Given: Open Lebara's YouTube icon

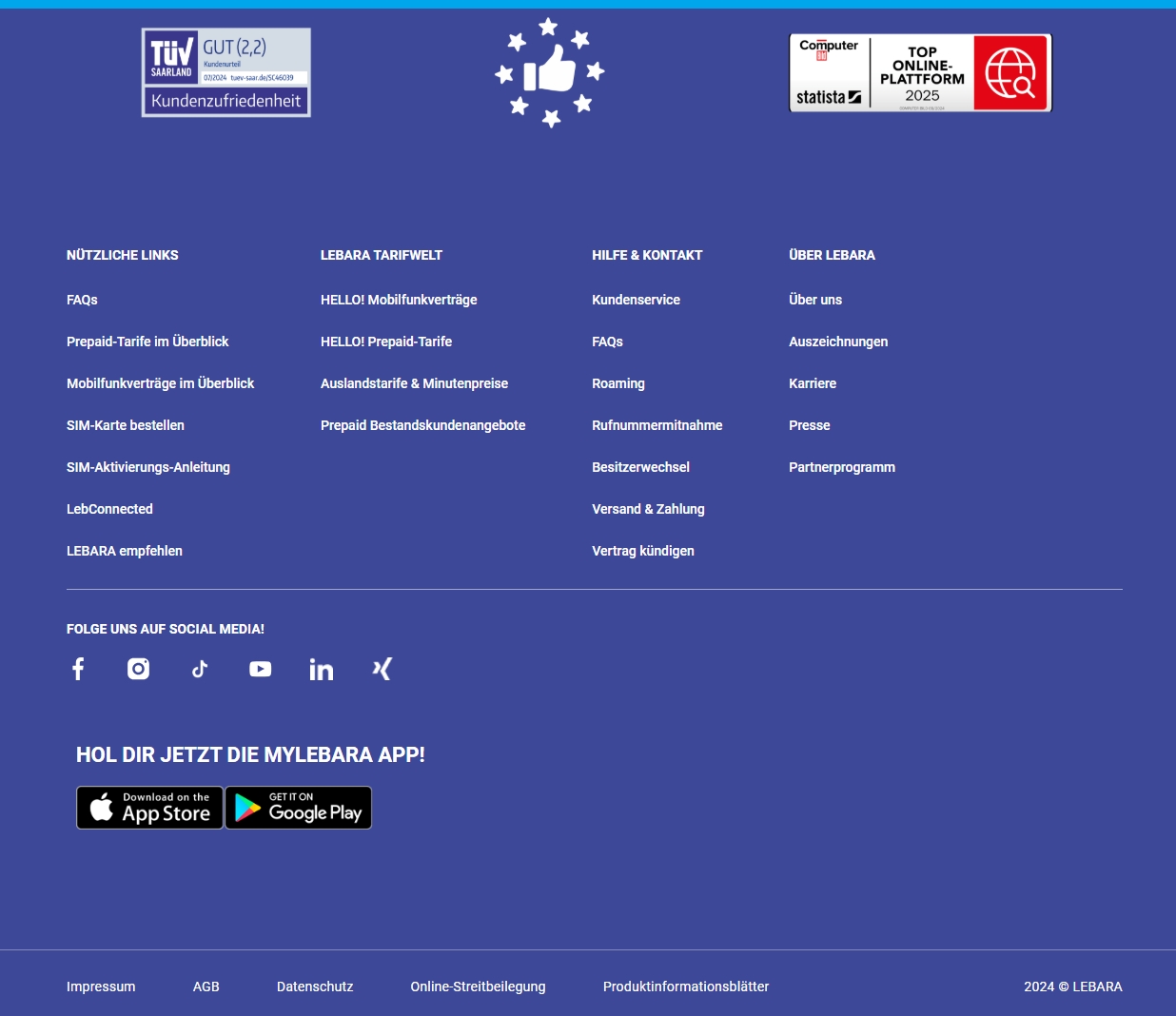Looking at the screenshot, I should [261, 669].
